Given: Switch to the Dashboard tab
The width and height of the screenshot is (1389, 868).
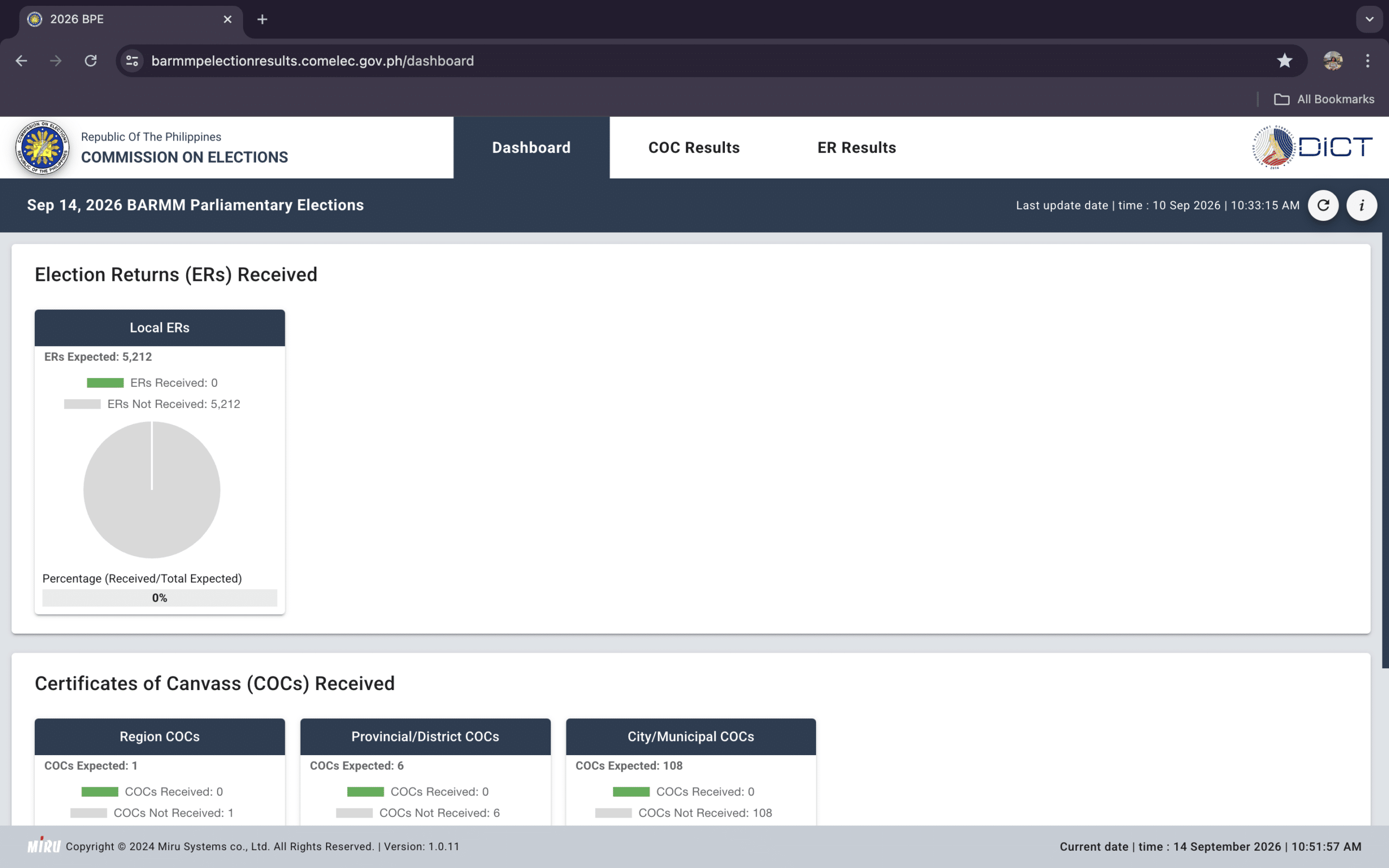Looking at the screenshot, I should tap(532, 148).
